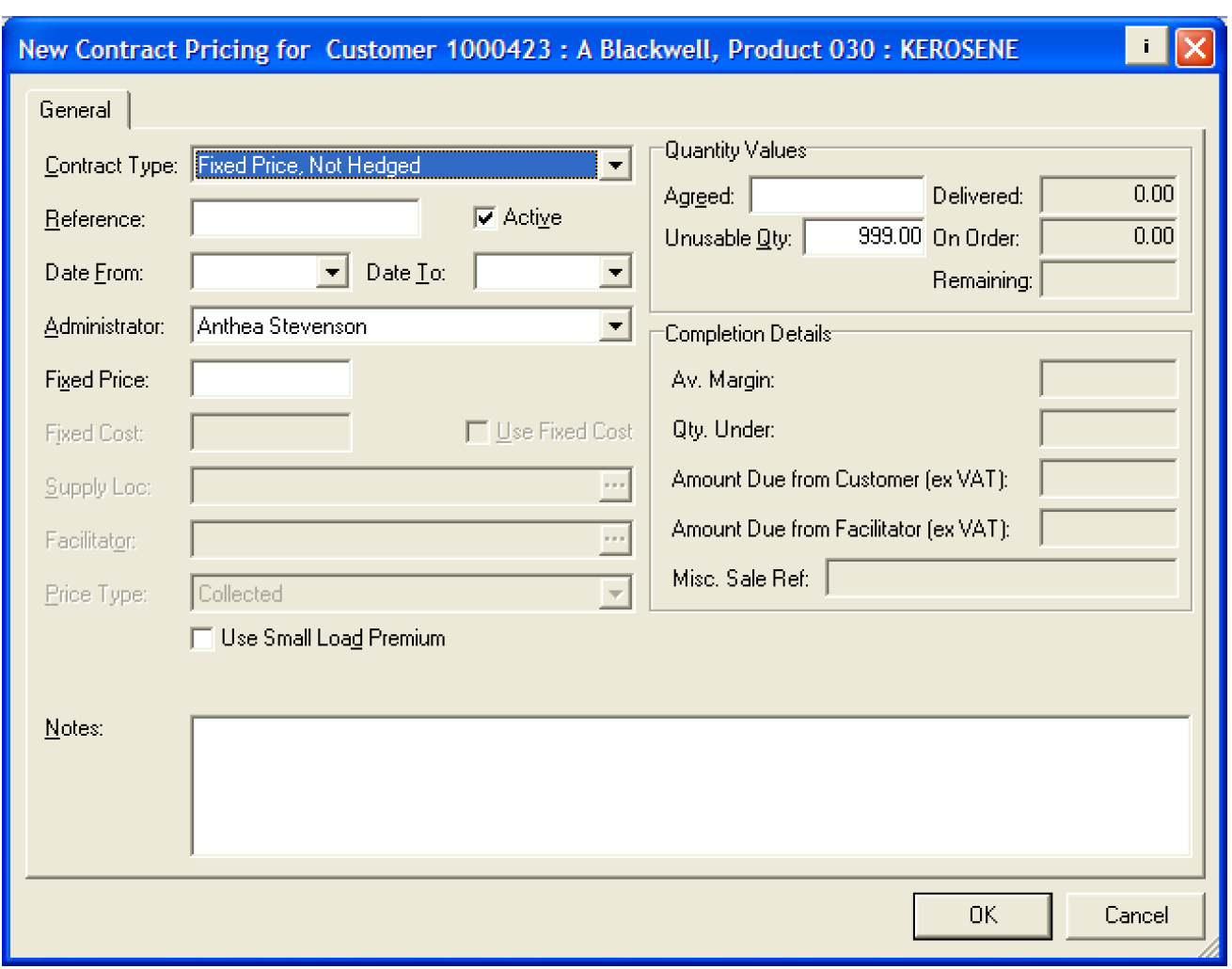Click the info icon in title bar

point(1145,47)
